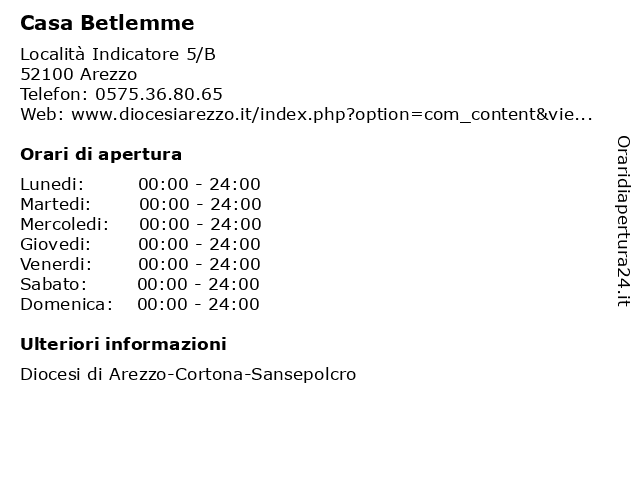Image resolution: width=640 pixels, height=480 pixels.
Task: Select the phone number 0575.36.80.65
Action: (x=159, y=94)
